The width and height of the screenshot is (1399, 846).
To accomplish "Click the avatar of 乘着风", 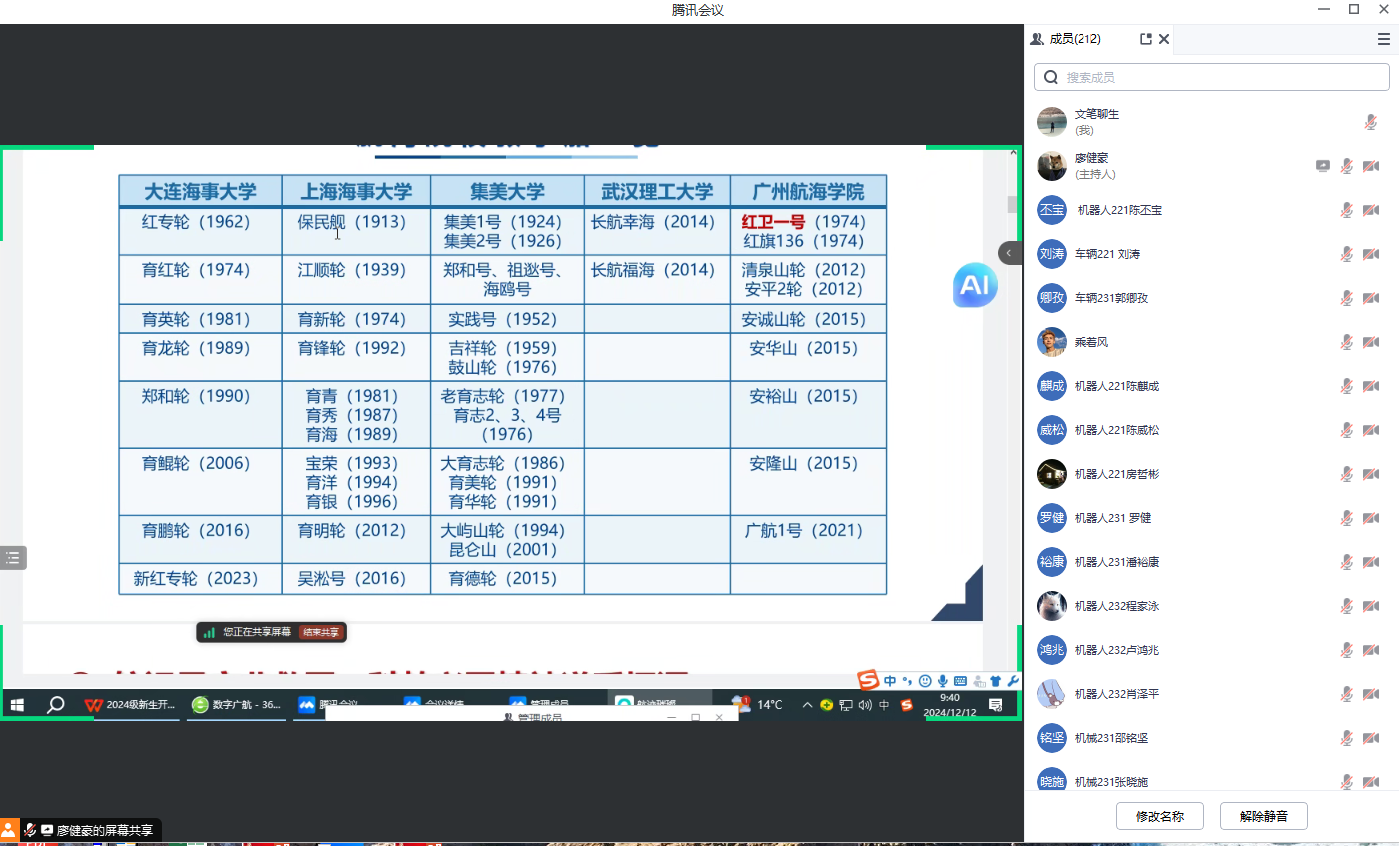I will click(1051, 342).
